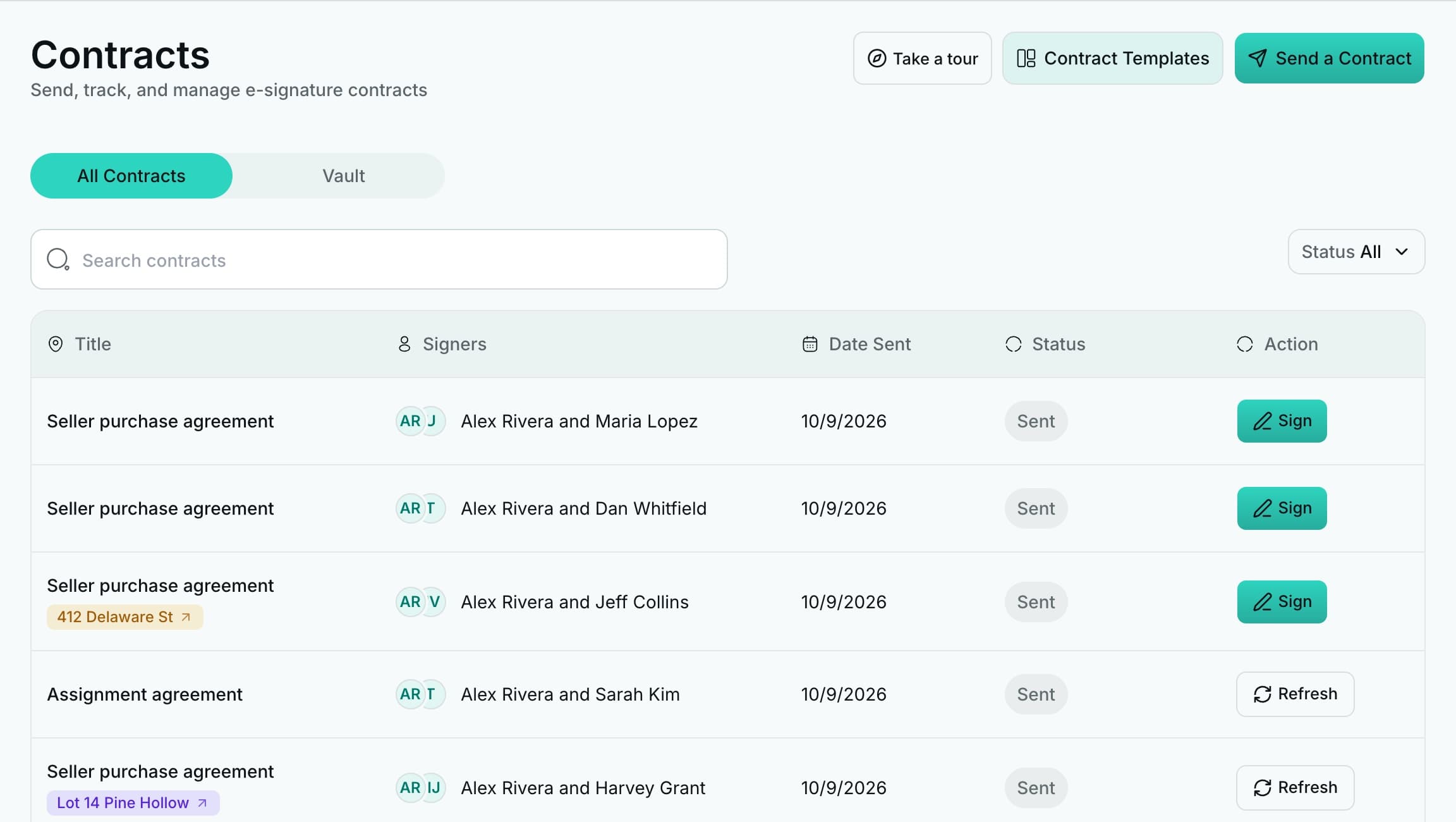The height and width of the screenshot is (822, 1456).
Task: Click Sent status badge in Sarah Kim row
Action: [x=1036, y=694]
